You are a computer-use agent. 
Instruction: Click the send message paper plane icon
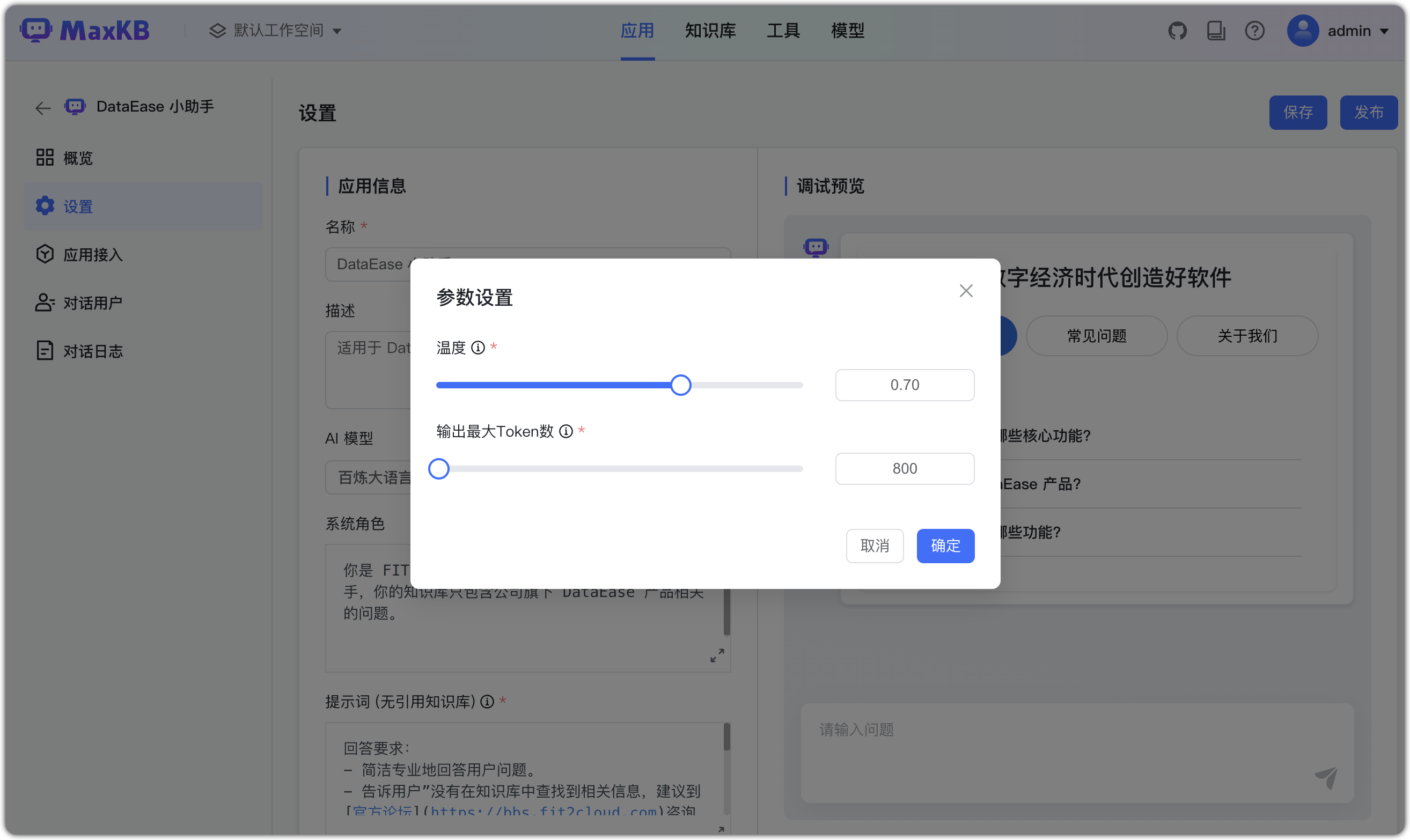click(x=1326, y=778)
